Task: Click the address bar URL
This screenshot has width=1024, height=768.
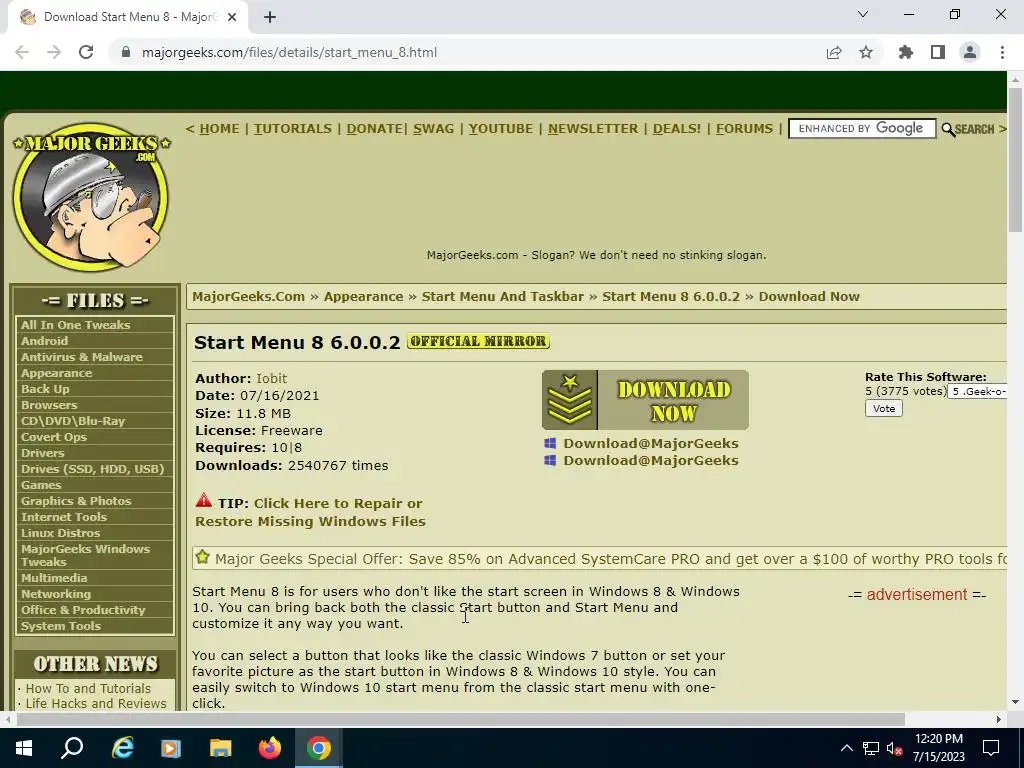Action: [x=289, y=52]
